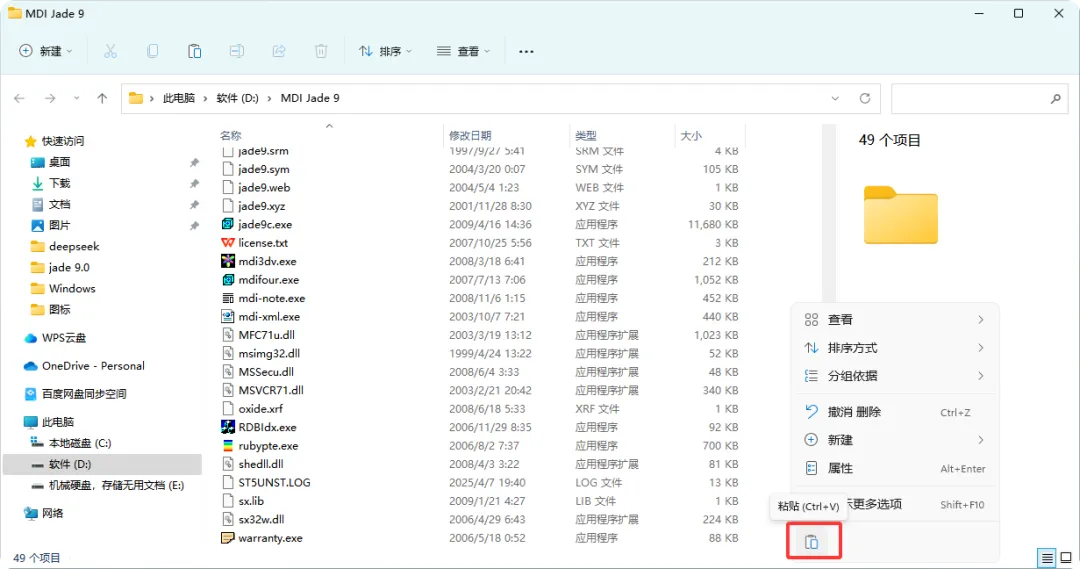Select the MFC71u.dll file
The width and height of the screenshot is (1080, 569).
[267, 335]
